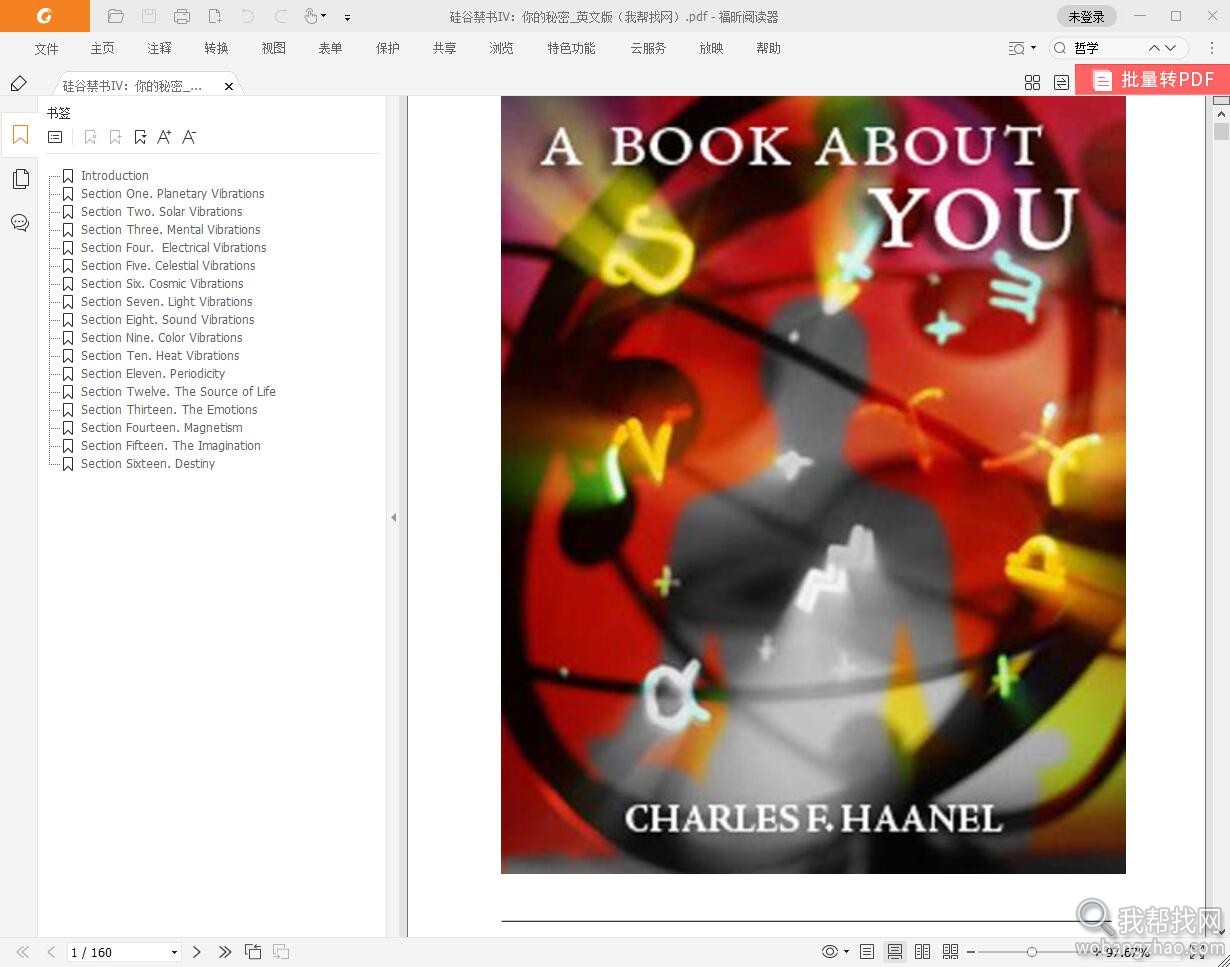Decrease bookmark text size
This screenshot has width=1230, height=967.
[189, 137]
